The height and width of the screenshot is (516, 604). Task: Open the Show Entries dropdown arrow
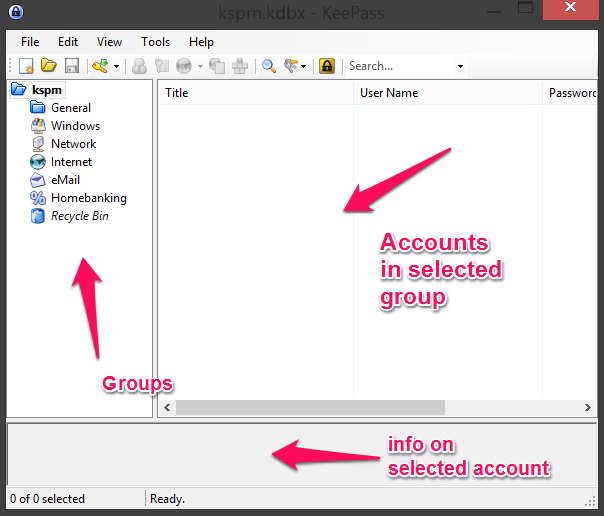304,66
